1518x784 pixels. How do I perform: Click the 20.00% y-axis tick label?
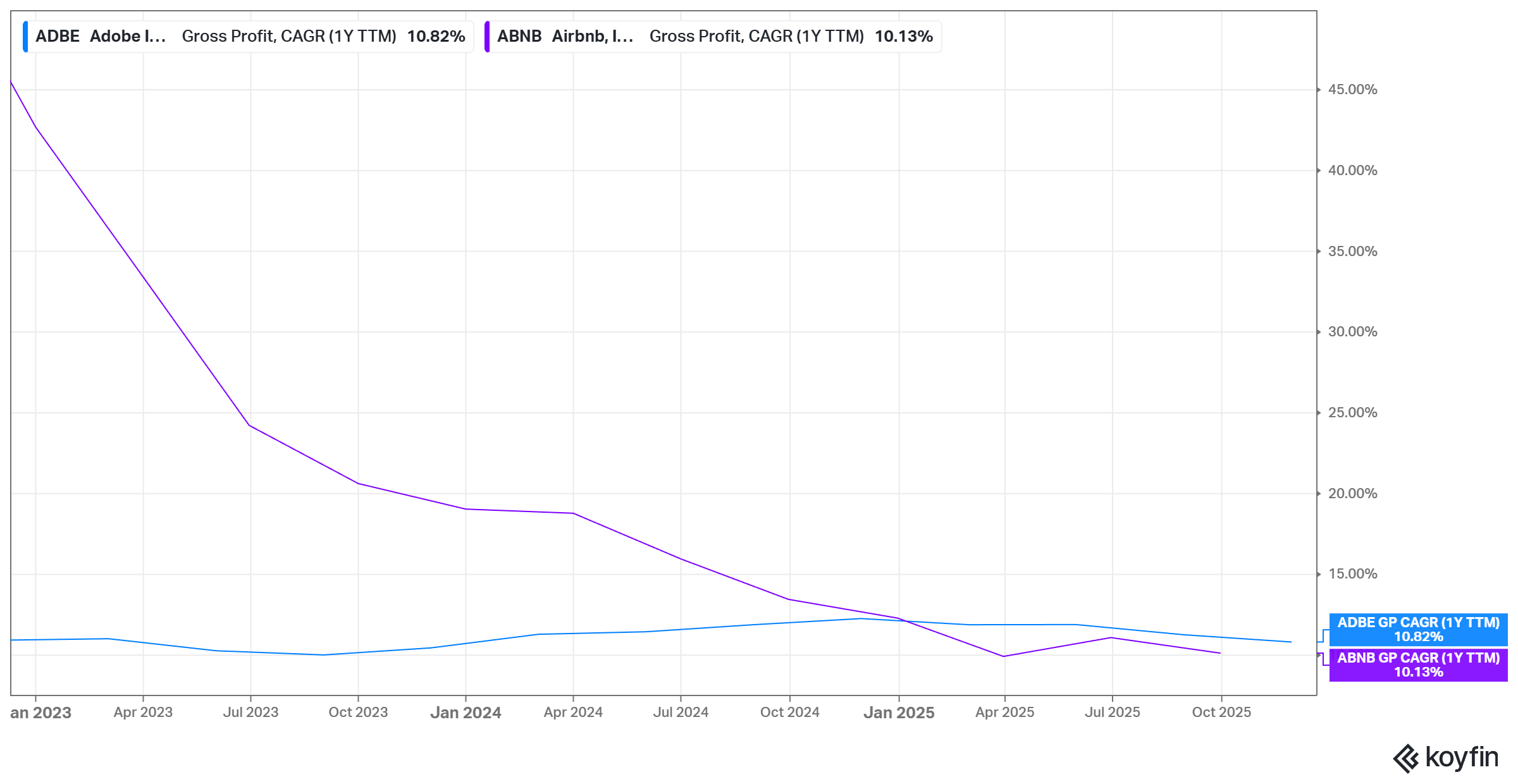pyautogui.click(x=1352, y=494)
